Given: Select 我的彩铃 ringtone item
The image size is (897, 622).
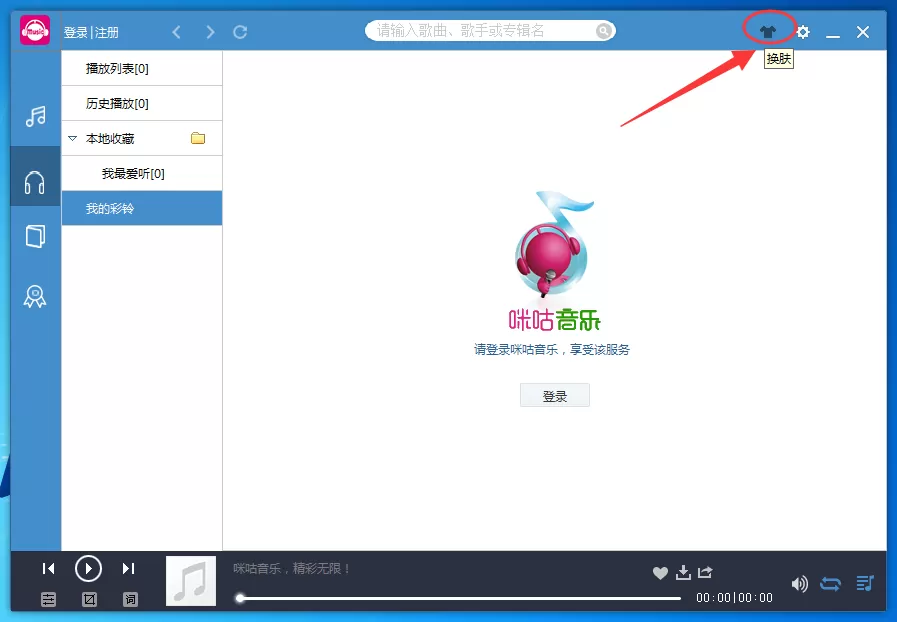Looking at the screenshot, I should click(x=142, y=208).
